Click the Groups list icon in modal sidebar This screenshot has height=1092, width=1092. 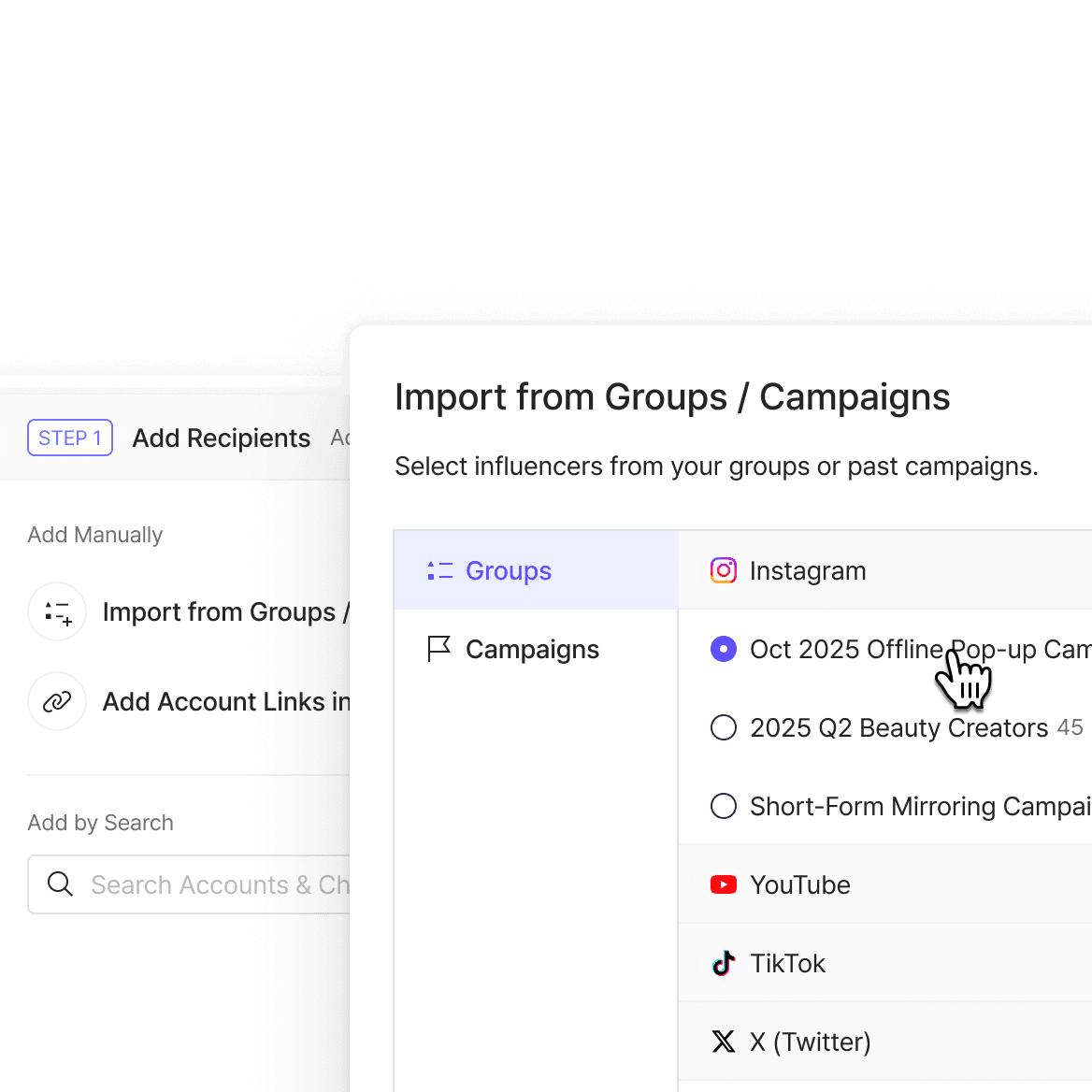coord(440,570)
